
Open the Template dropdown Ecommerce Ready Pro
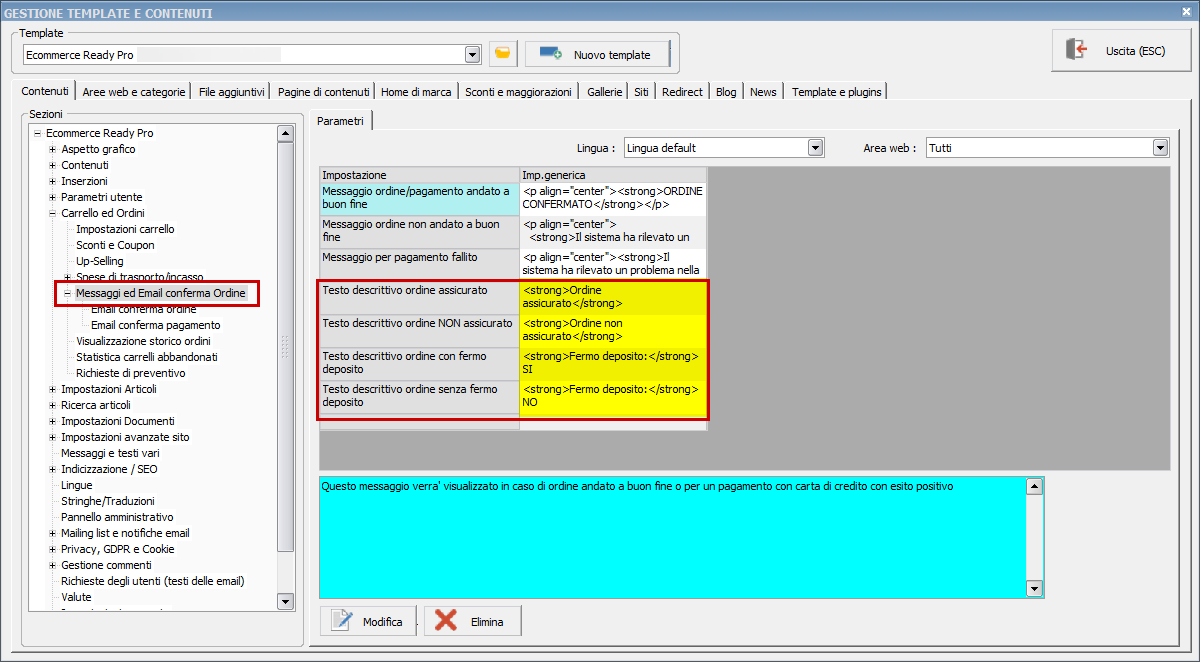coord(473,55)
